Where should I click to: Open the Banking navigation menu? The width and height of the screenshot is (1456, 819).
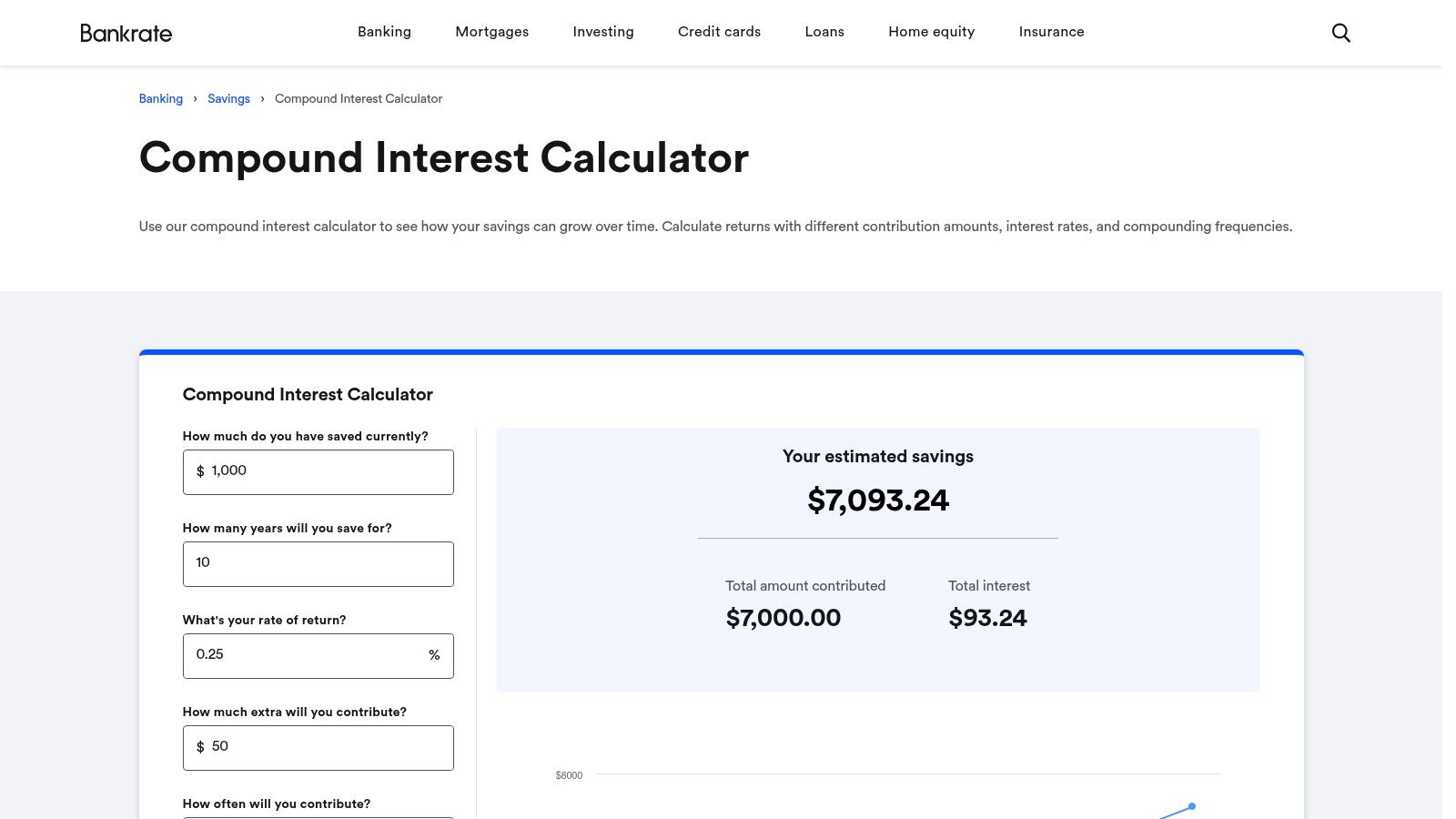384,32
